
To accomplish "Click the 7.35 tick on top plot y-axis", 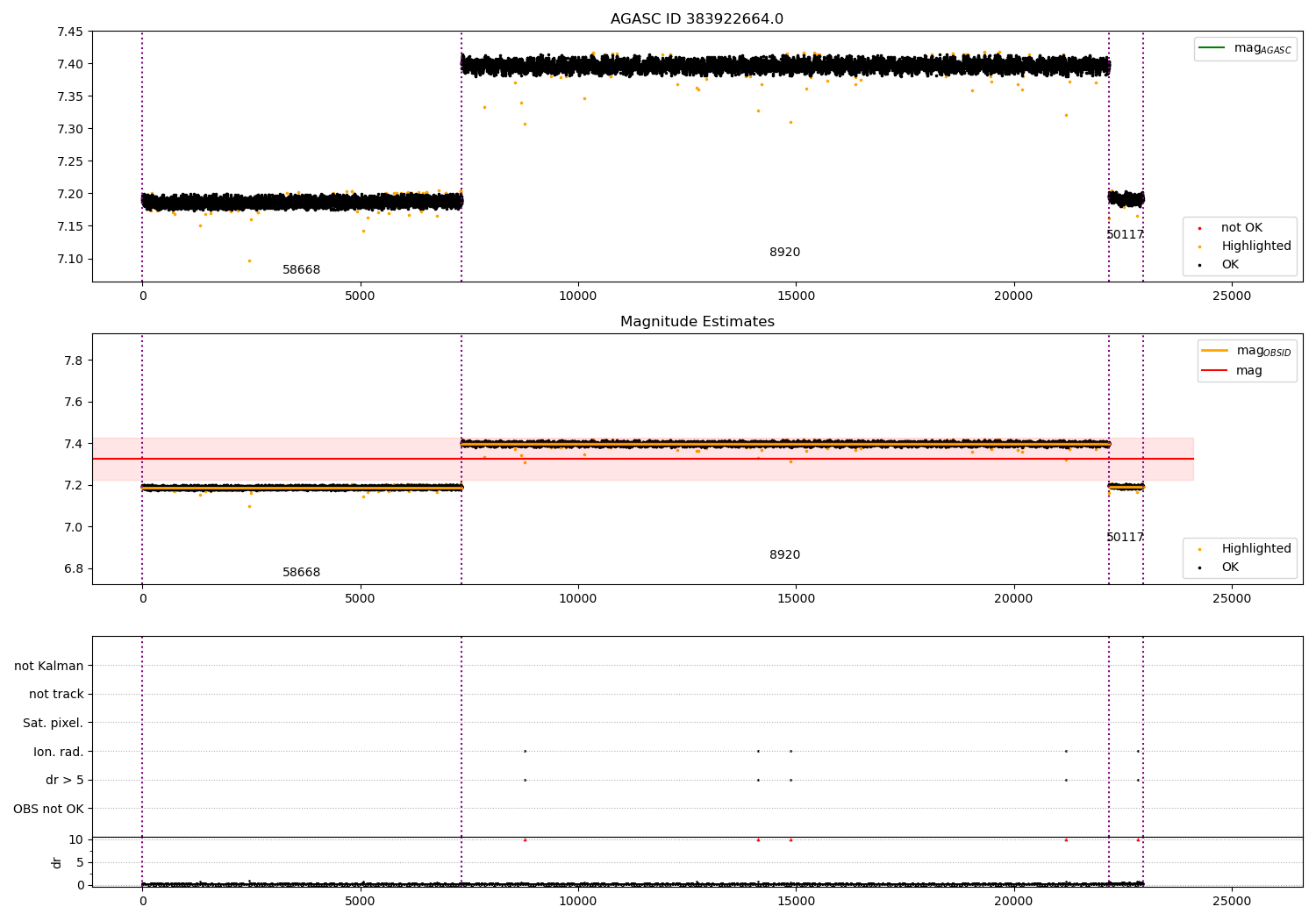I will click(69, 96).
